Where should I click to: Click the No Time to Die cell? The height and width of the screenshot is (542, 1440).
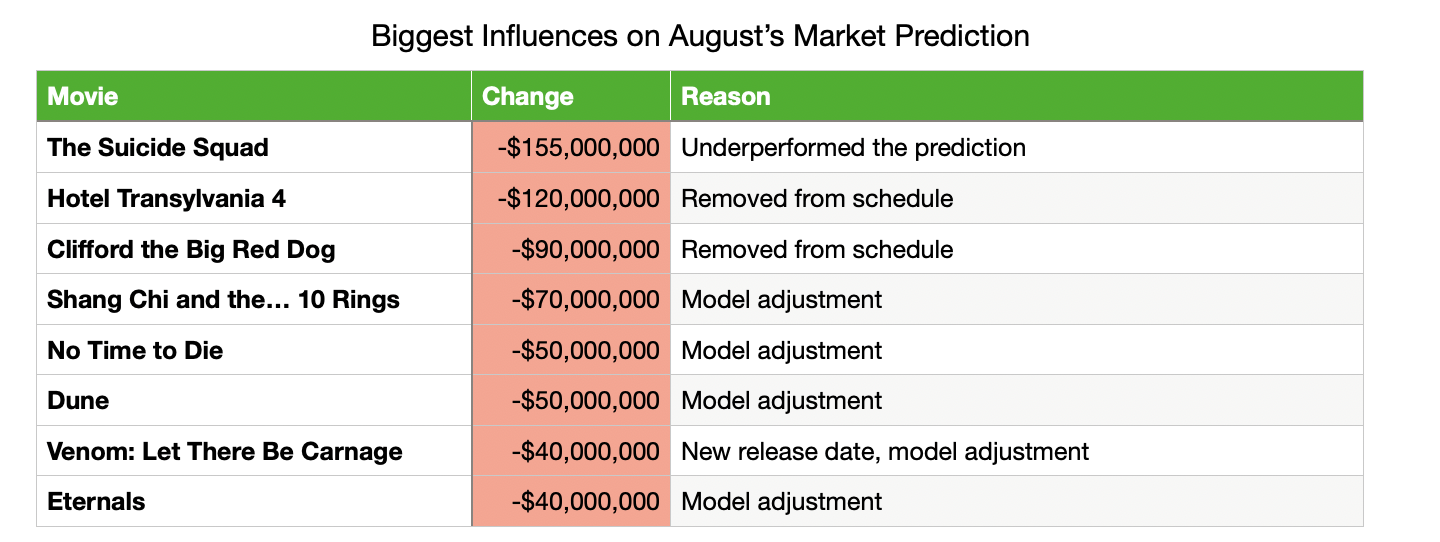click(x=135, y=351)
